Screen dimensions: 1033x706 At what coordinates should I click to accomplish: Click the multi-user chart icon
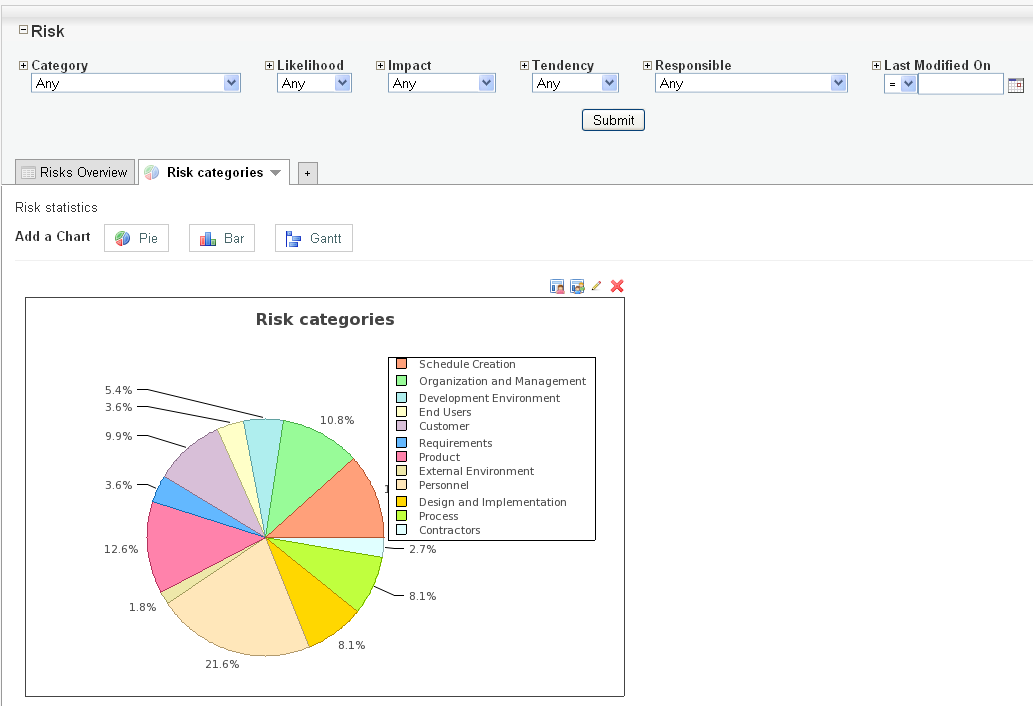tap(577, 287)
